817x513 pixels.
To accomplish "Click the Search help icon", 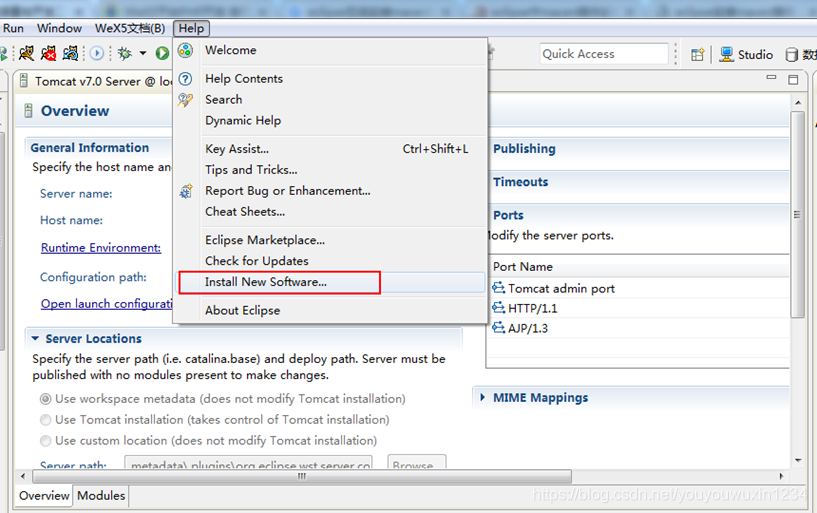I will coord(185,99).
